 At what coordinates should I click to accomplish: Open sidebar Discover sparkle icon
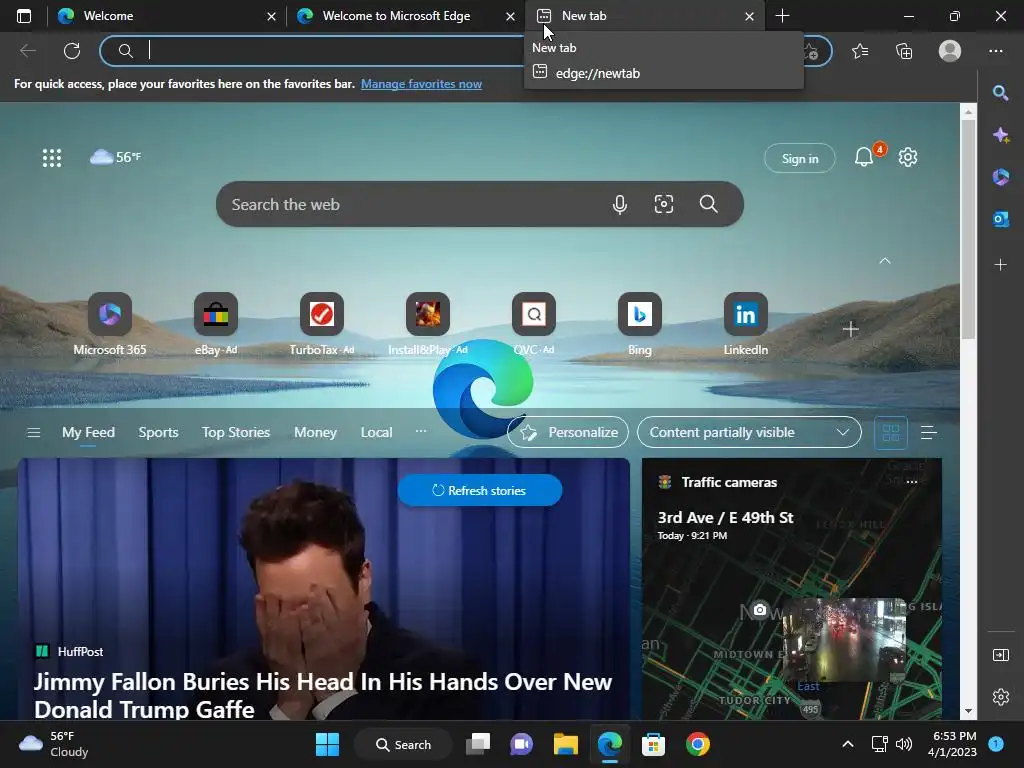point(1000,135)
